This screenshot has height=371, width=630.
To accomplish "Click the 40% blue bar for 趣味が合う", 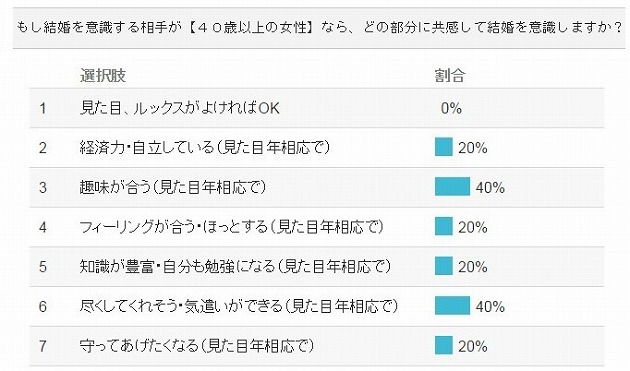I will coord(452,187).
